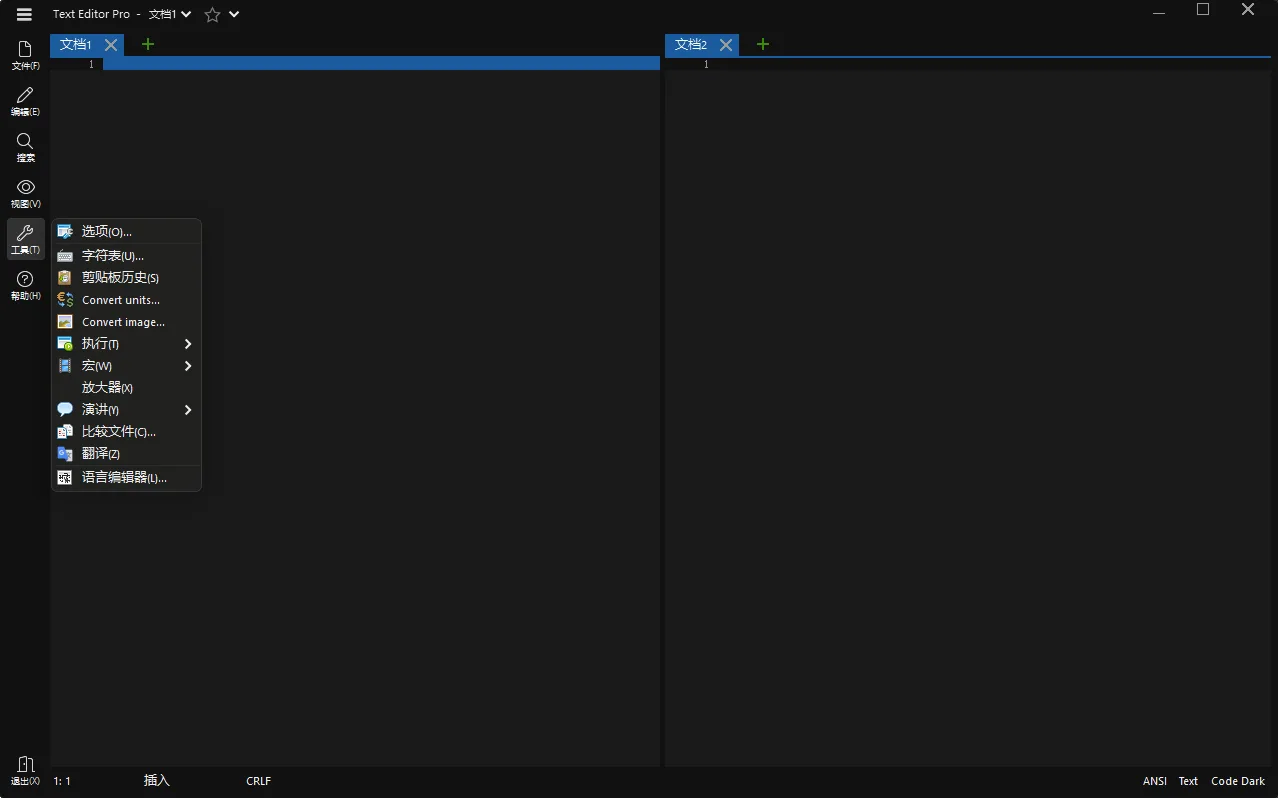
Task: Expand the dropdown arrow beside the star
Action: (234, 15)
